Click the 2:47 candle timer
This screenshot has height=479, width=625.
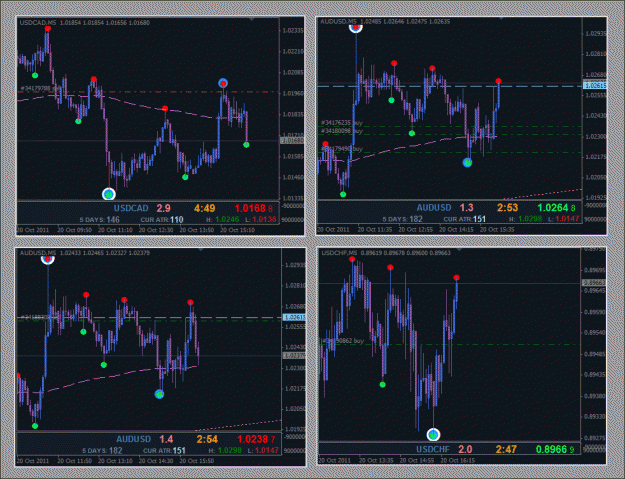(x=506, y=450)
